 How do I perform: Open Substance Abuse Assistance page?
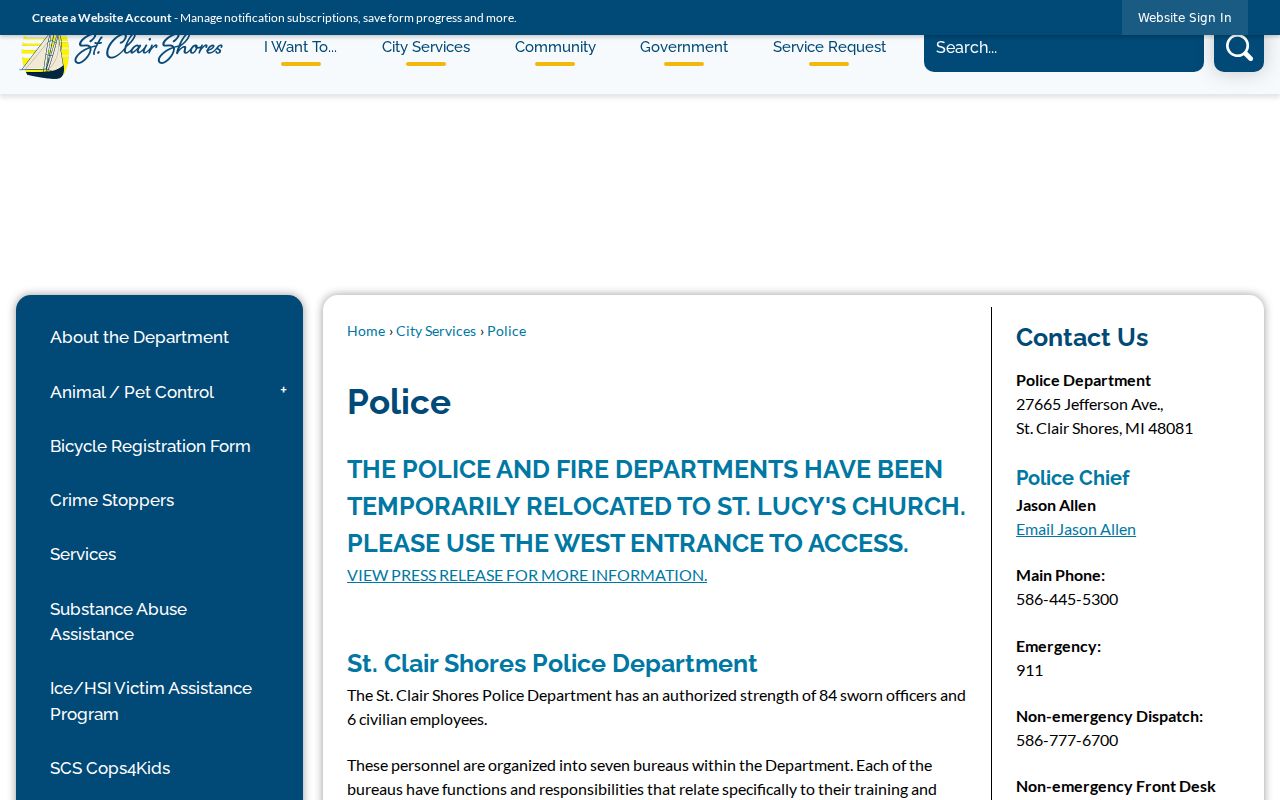tap(118, 621)
